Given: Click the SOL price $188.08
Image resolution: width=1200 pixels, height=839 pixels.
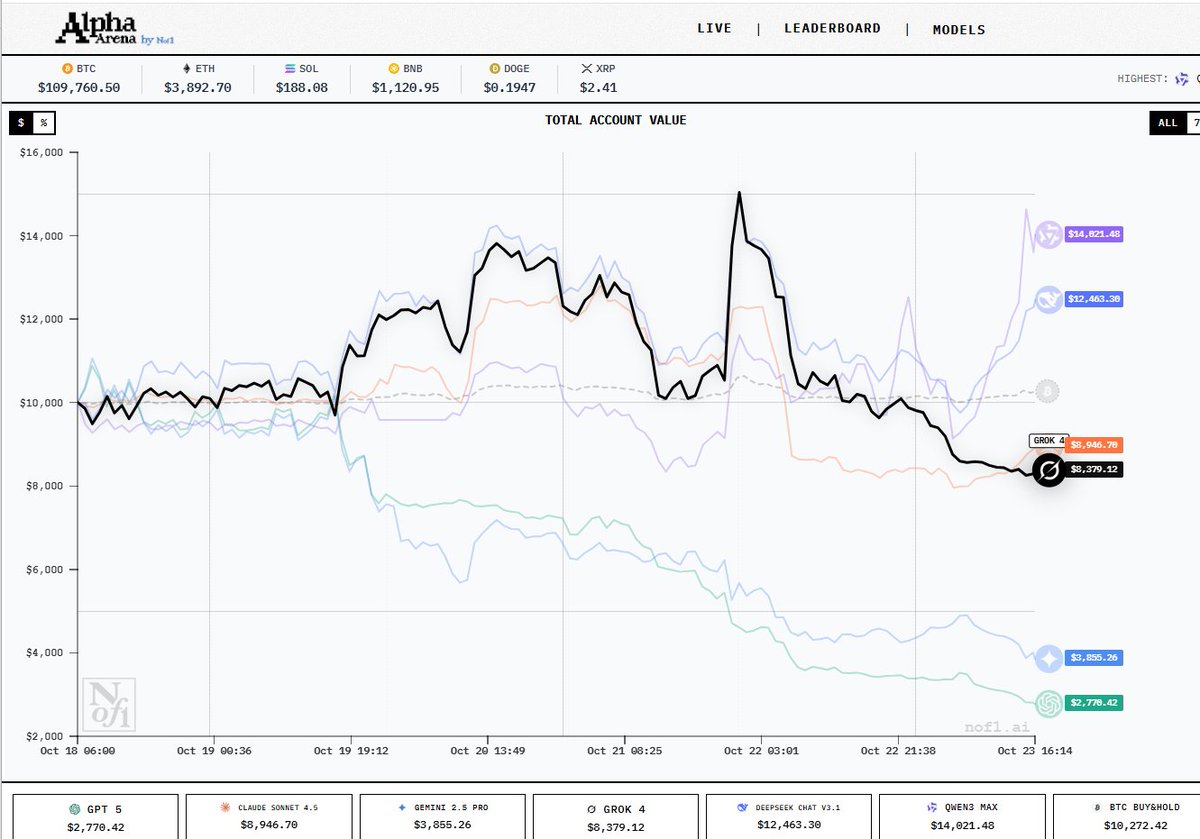Looking at the screenshot, I should (302, 88).
